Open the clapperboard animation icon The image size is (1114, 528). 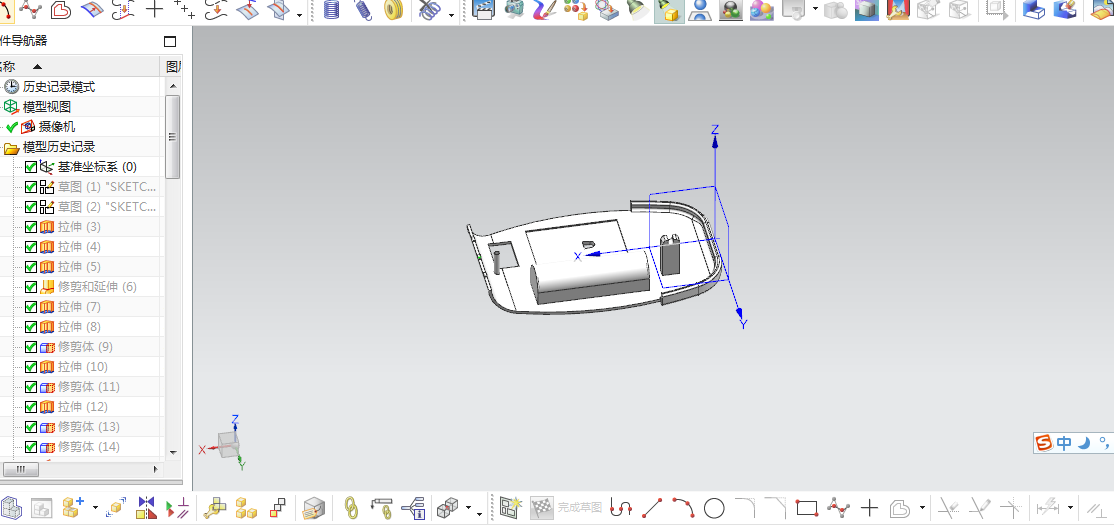[x=483, y=9]
